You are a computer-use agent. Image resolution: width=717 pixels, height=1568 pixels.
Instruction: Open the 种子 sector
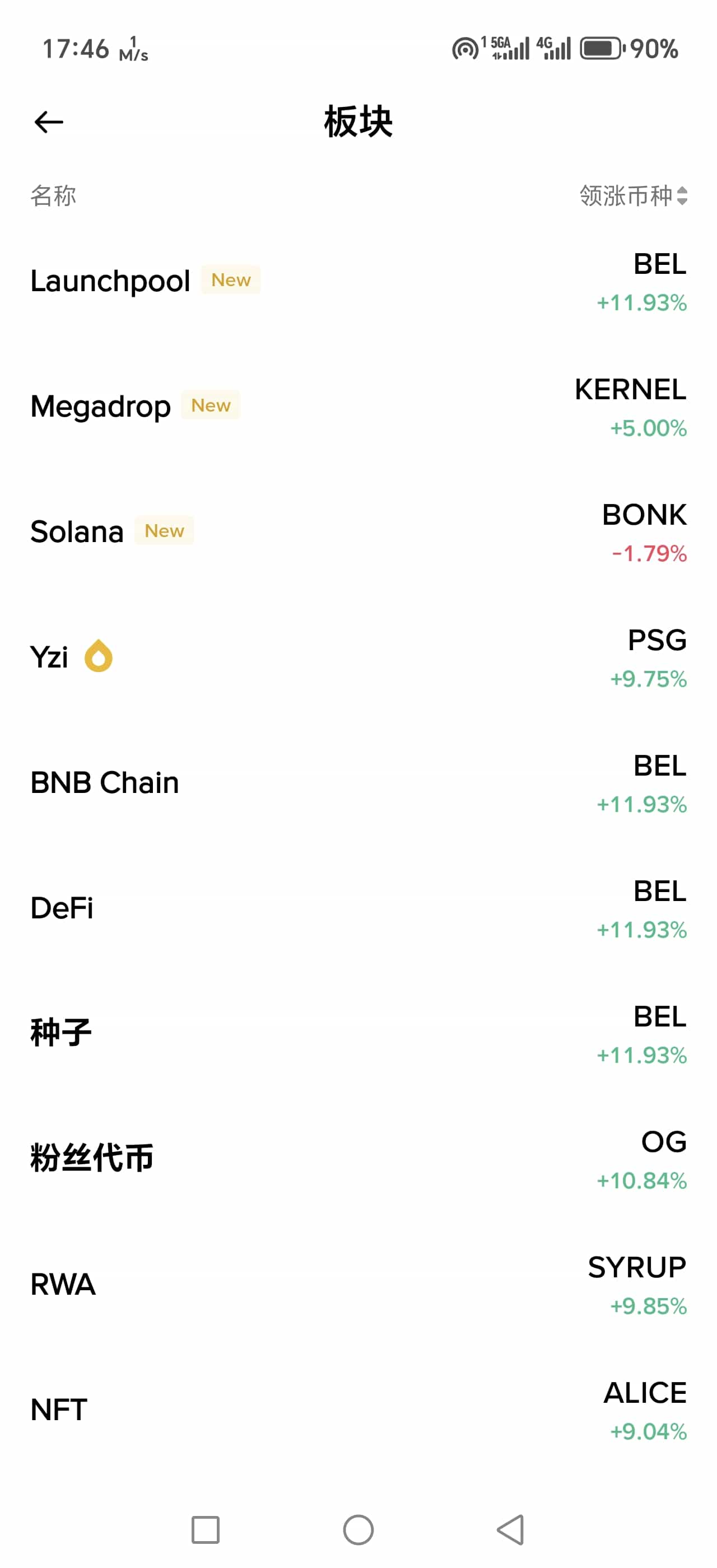61,1034
